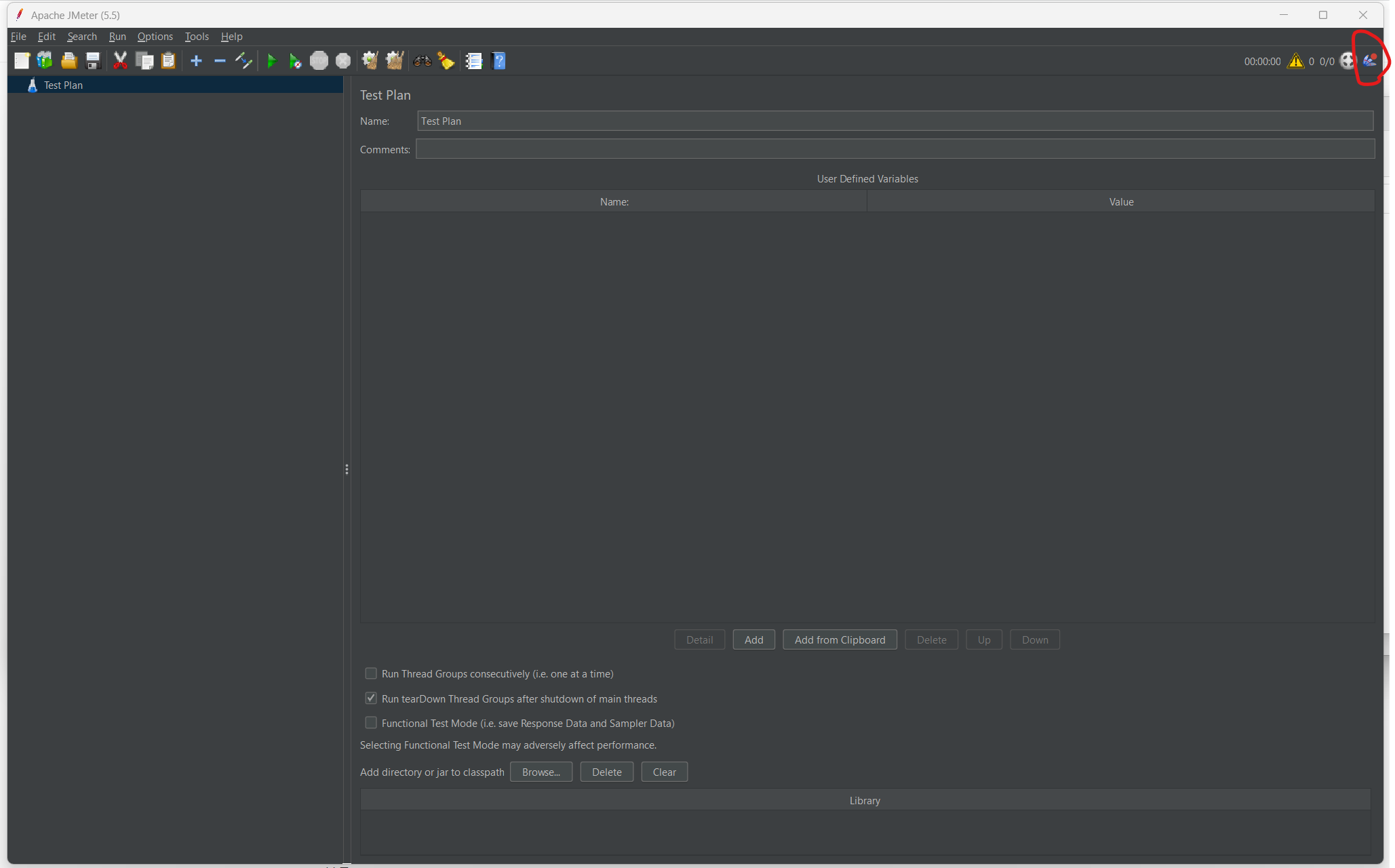Click the Comments input field
1395x868 pixels.
click(895, 149)
